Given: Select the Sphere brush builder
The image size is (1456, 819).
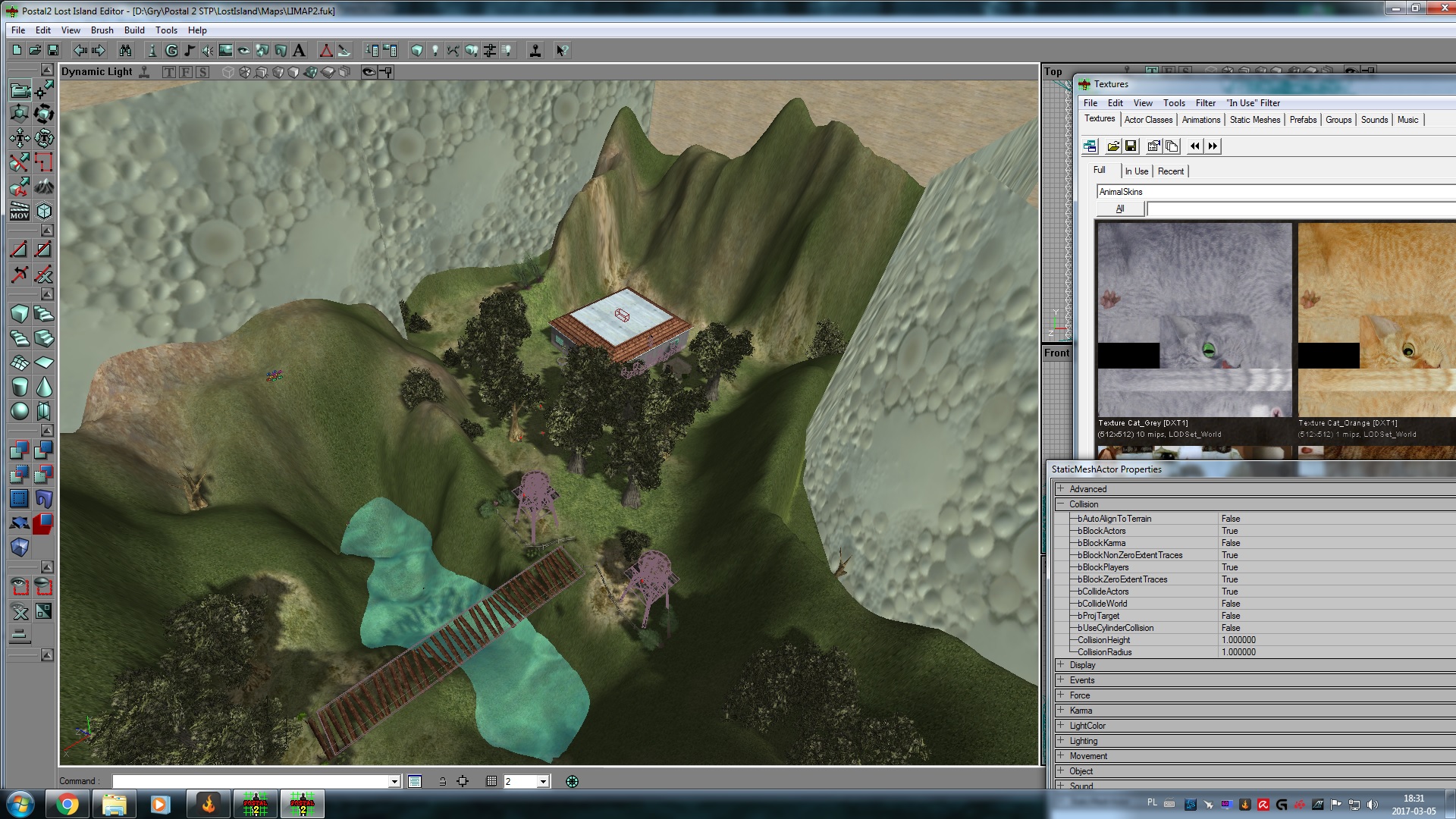Looking at the screenshot, I should point(20,412).
